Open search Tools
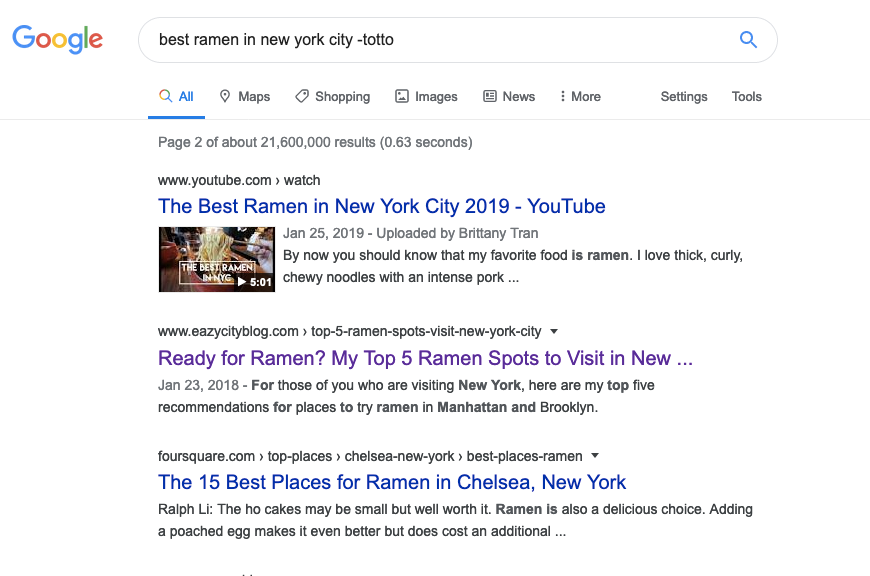This screenshot has width=870, height=576. point(746,97)
